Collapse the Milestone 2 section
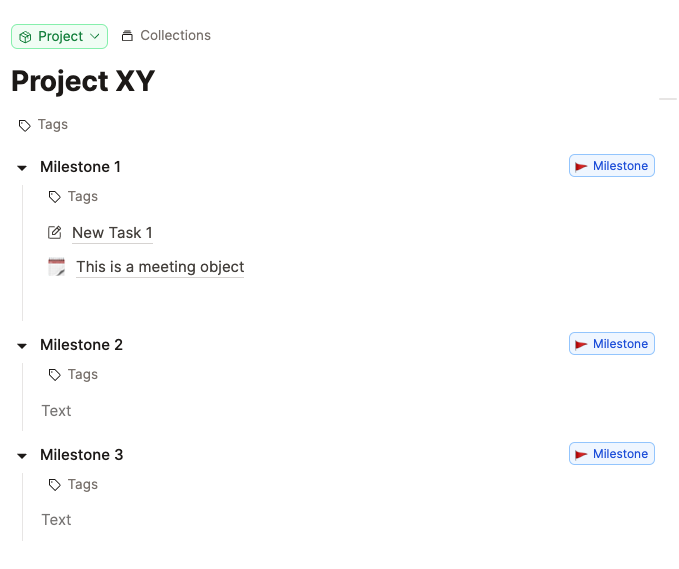679x569 pixels. coord(22,346)
